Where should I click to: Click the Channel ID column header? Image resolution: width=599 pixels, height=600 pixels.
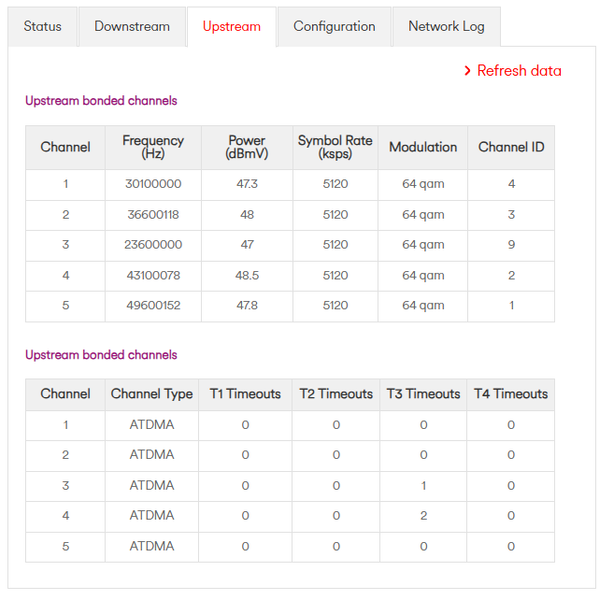click(x=511, y=147)
